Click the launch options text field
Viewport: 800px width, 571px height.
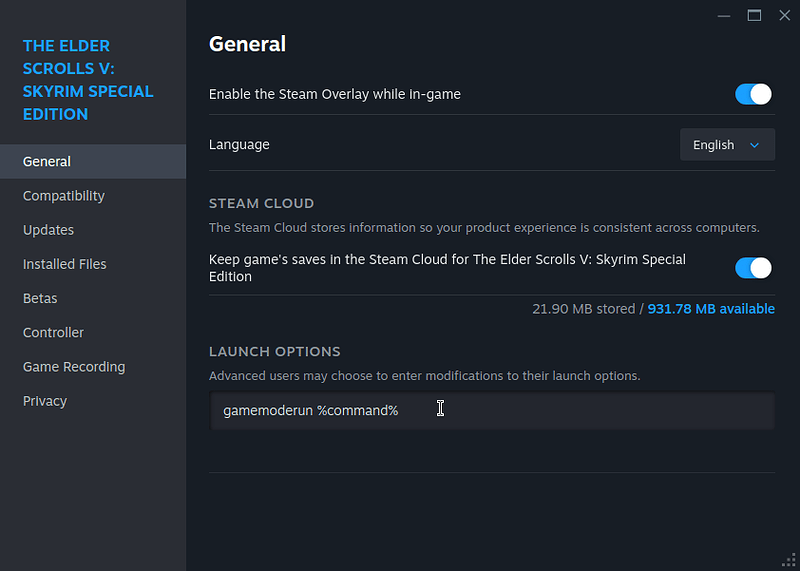(x=492, y=411)
